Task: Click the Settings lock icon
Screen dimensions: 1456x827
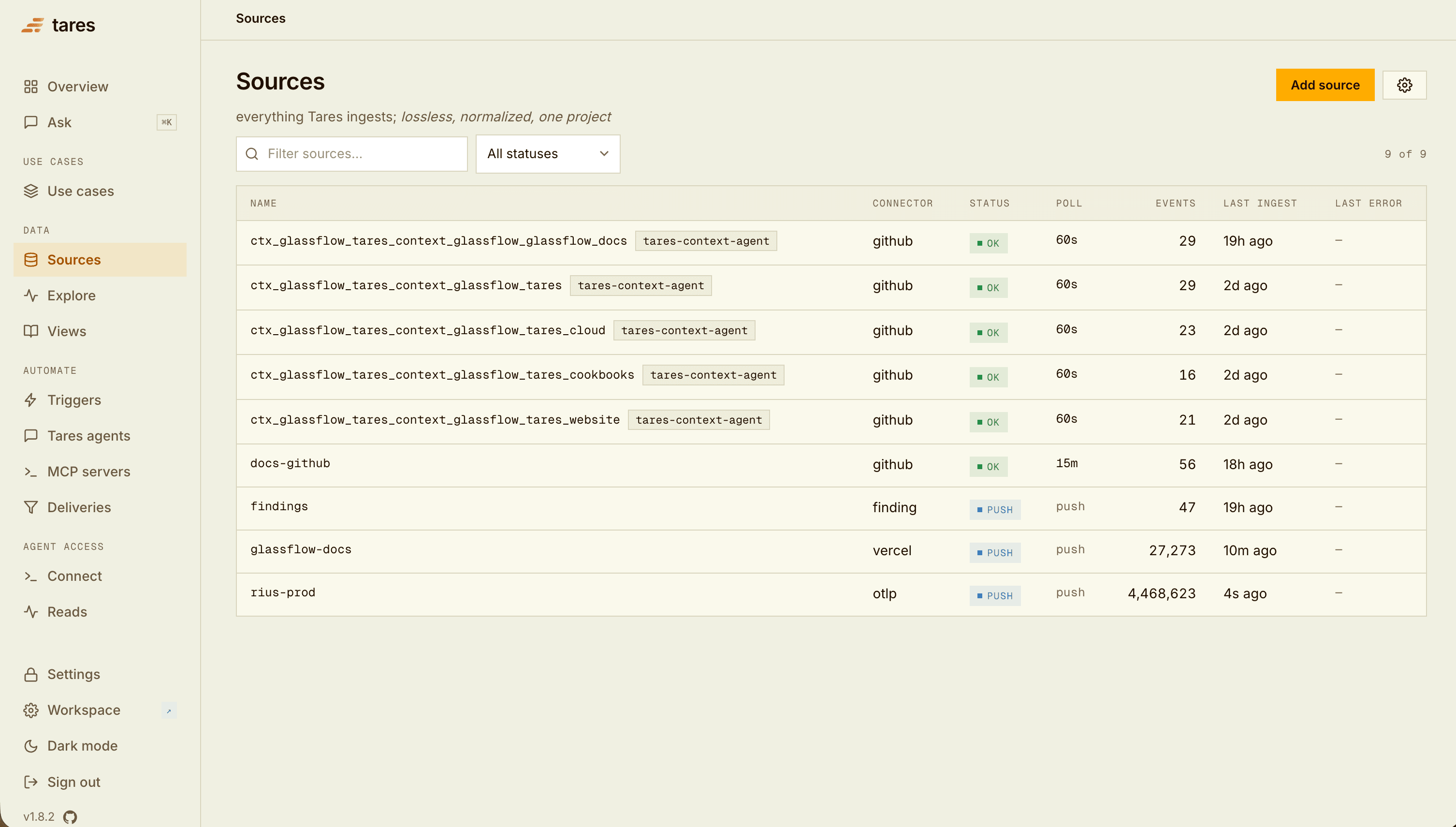Action: [30, 674]
